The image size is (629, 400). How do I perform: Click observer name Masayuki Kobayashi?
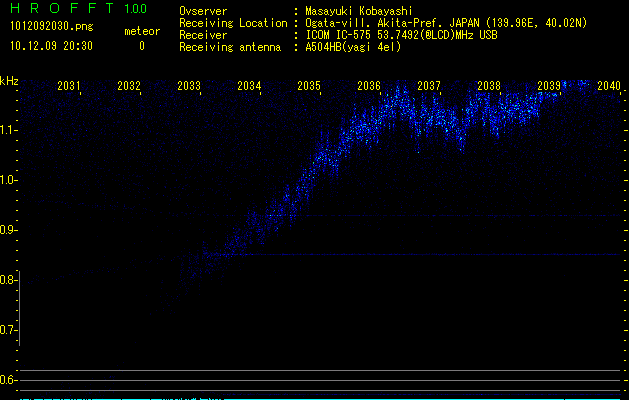(359, 11)
